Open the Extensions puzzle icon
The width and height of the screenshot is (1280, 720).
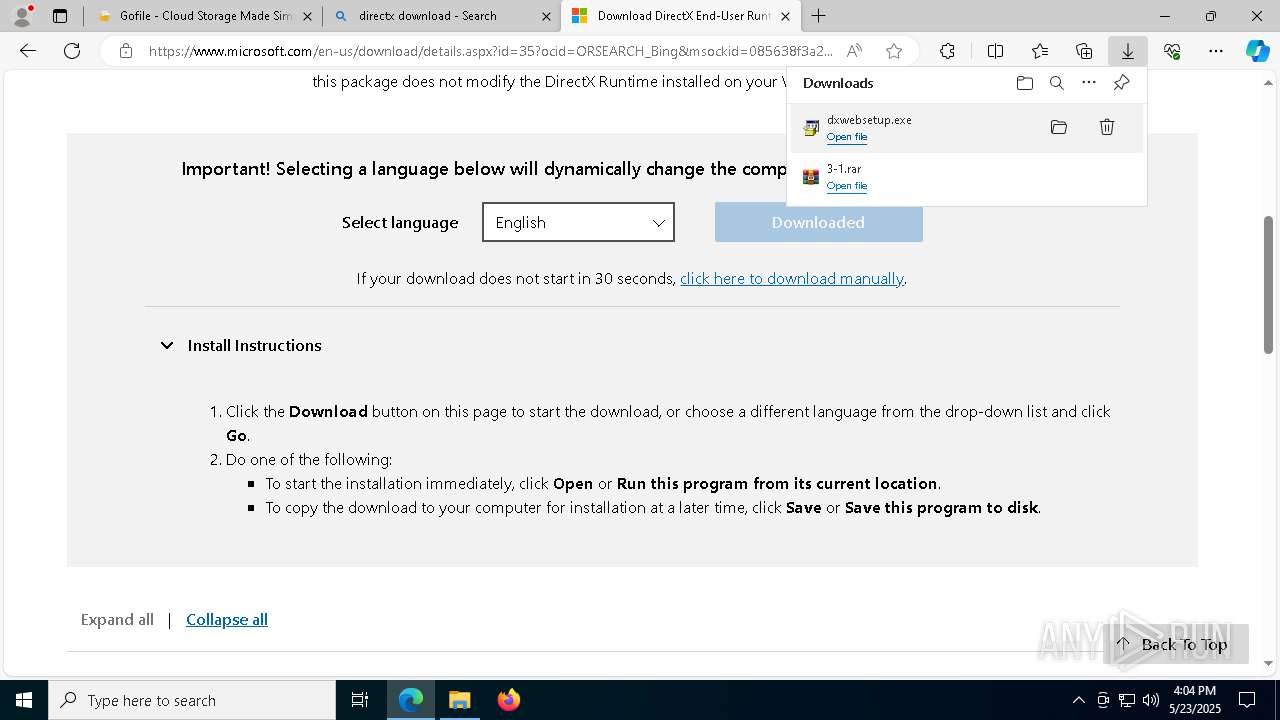point(947,51)
